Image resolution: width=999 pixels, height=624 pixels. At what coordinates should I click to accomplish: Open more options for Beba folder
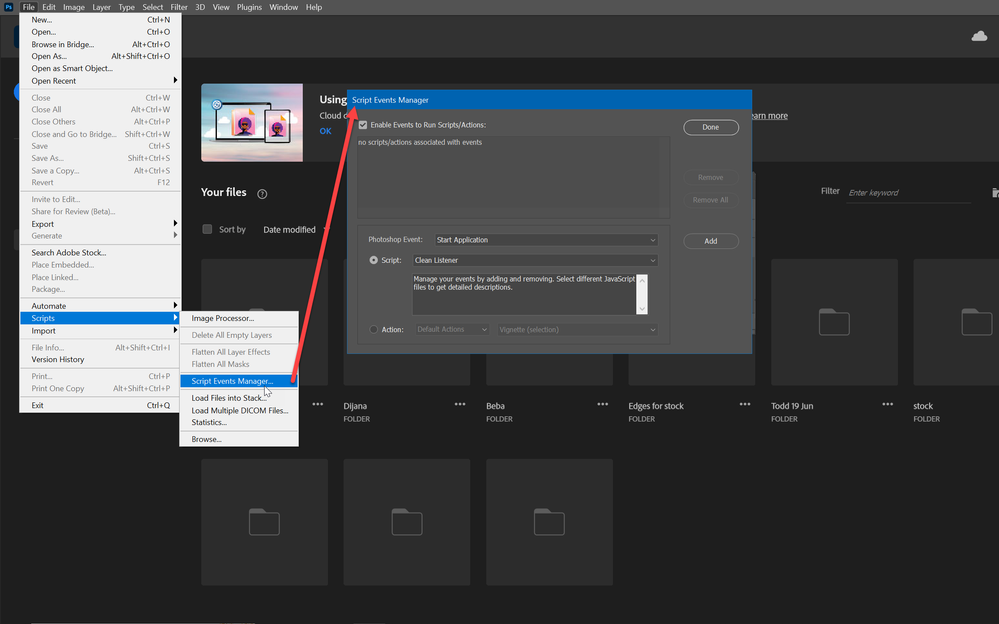[603, 405]
